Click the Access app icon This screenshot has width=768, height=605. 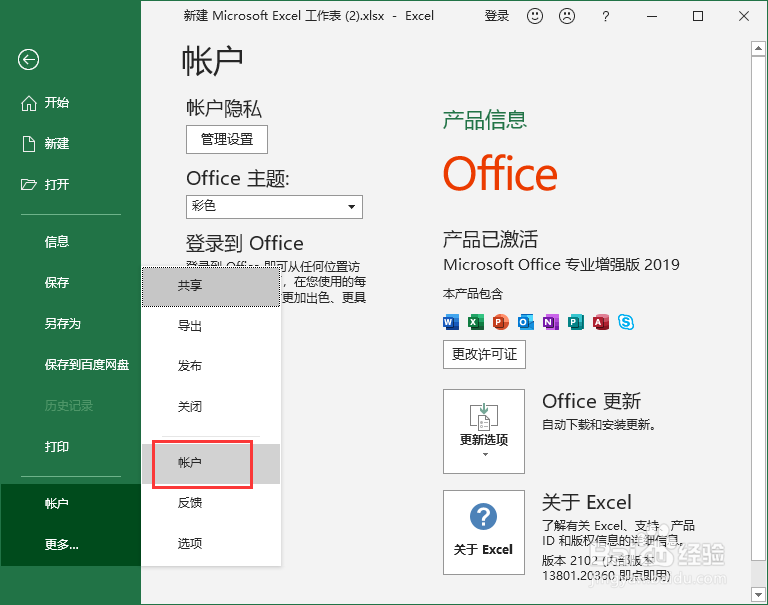pyautogui.click(x=600, y=322)
